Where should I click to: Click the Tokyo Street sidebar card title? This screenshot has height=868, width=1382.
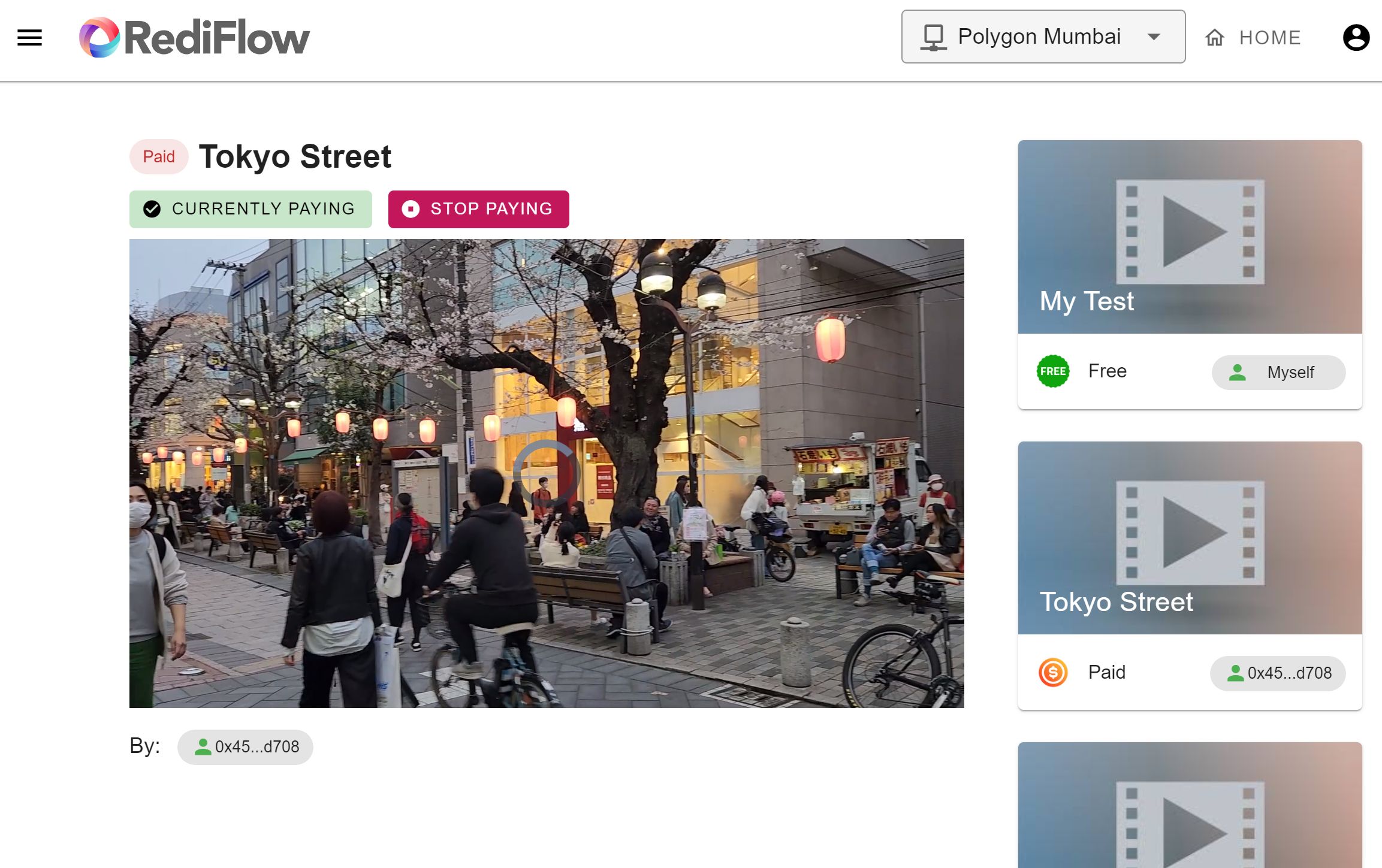click(x=1116, y=601)
